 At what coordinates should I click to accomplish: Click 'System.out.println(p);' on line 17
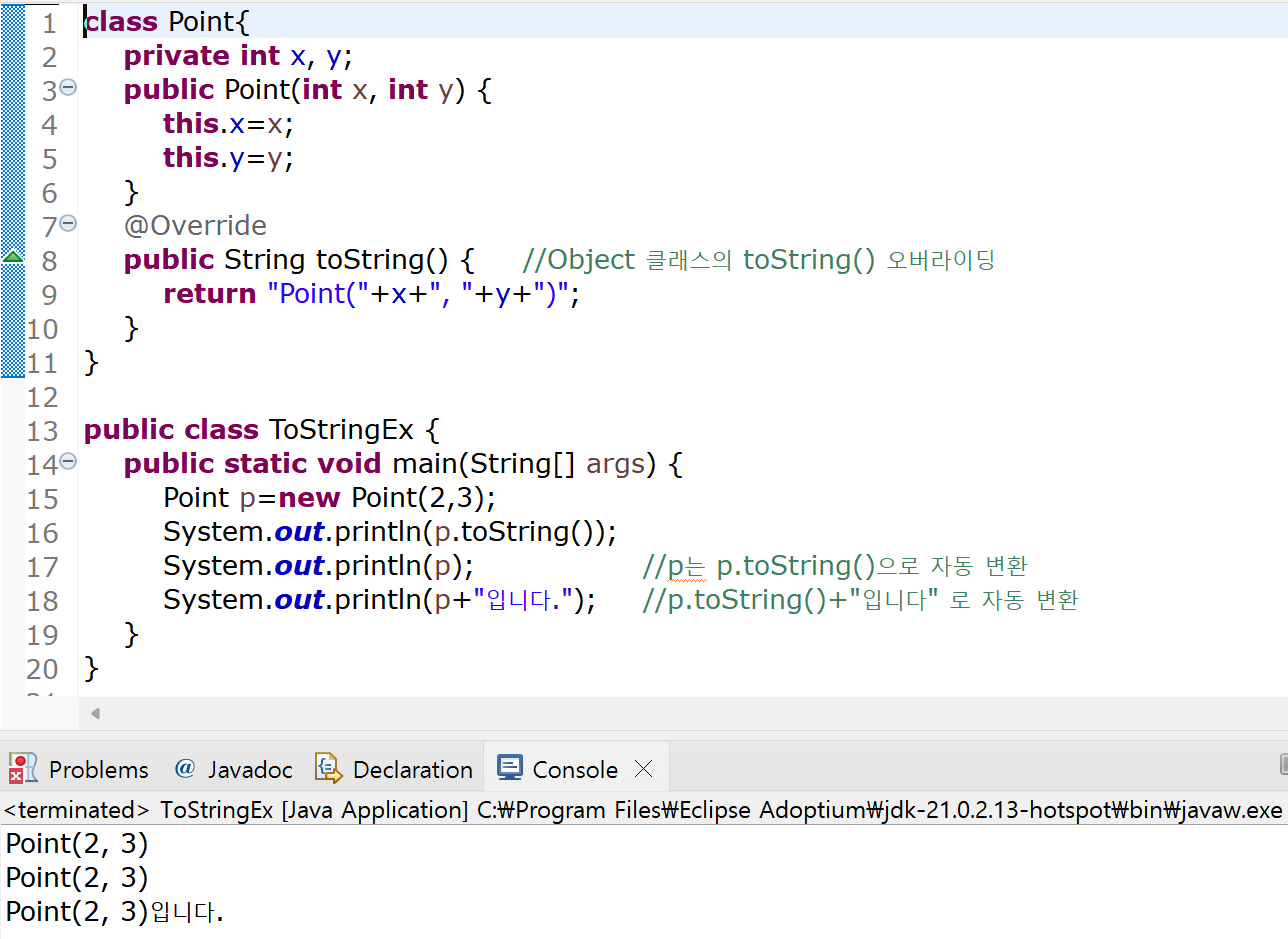(x=318, y=566)
